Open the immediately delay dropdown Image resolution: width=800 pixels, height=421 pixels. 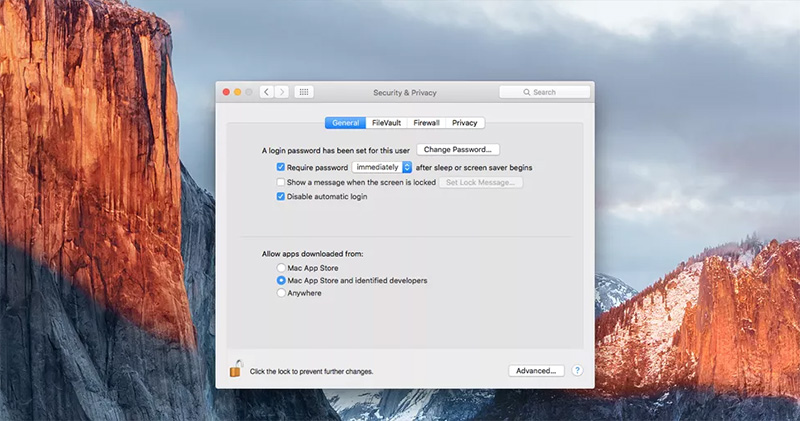382,167
